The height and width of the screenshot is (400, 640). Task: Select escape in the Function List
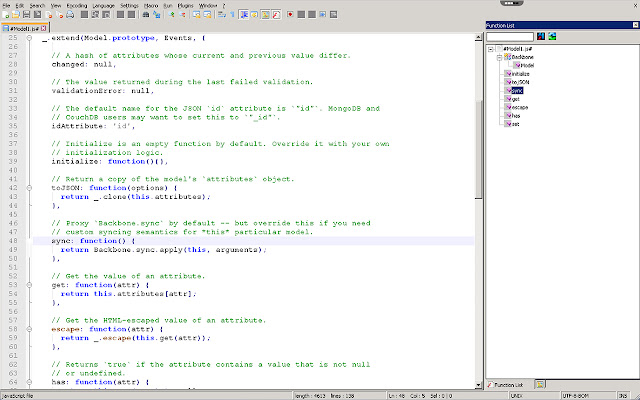coord(520,107)
